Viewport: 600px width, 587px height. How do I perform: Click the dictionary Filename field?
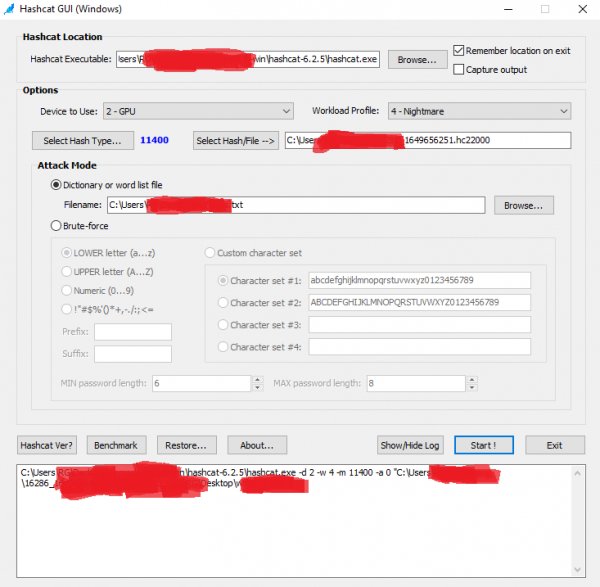click(x=296, y=205)
